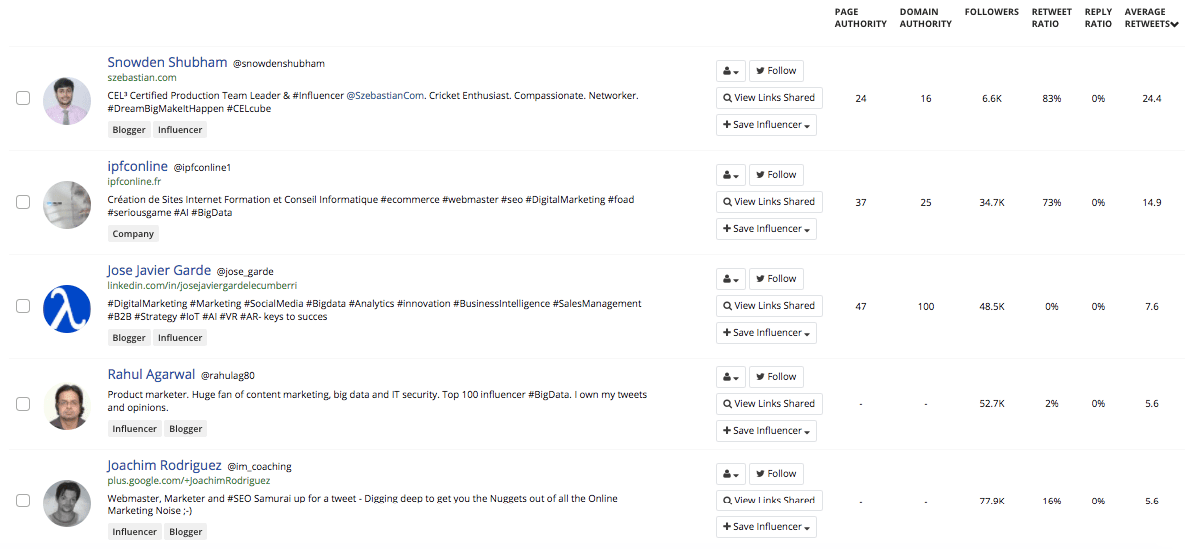The height and width of the screenshot is (549, 1194).
Task: Select the Snowden Shubham checkbox
Action: 23,98
